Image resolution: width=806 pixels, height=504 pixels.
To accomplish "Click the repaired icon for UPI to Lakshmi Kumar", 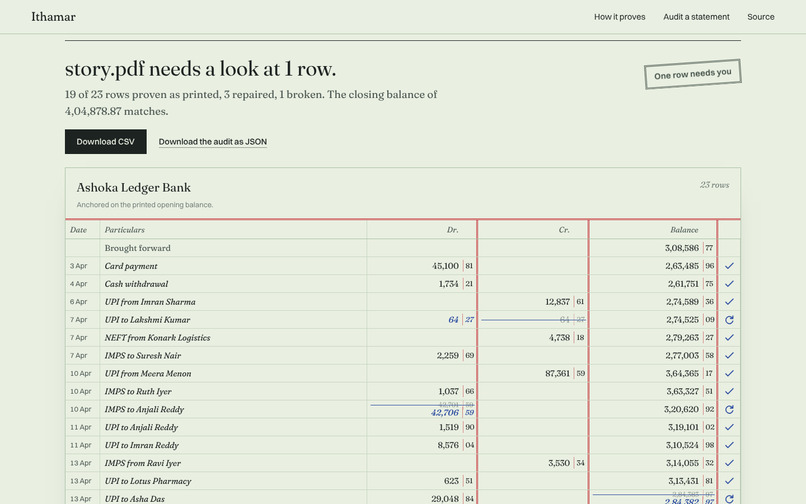I will click(729, 320).
